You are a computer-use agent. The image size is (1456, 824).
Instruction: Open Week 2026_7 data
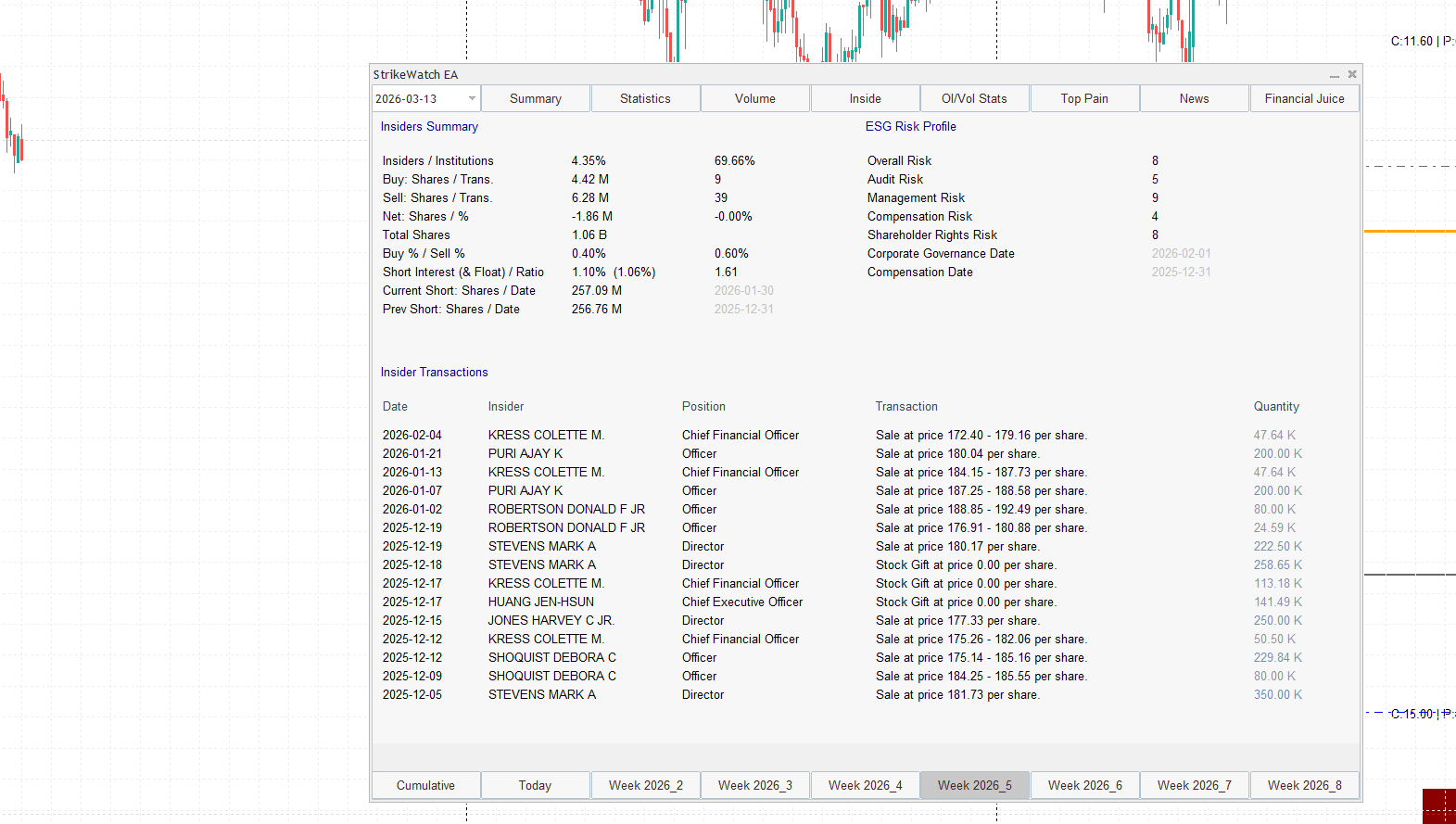[x=1194, y=785]
